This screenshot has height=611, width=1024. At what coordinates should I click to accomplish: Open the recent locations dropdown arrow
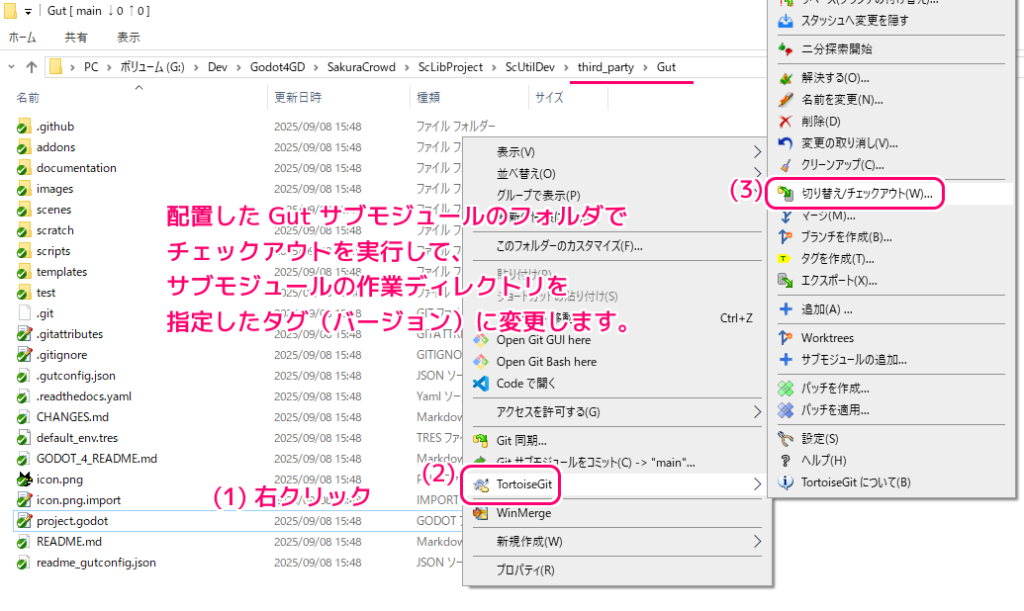coord(11,67)
